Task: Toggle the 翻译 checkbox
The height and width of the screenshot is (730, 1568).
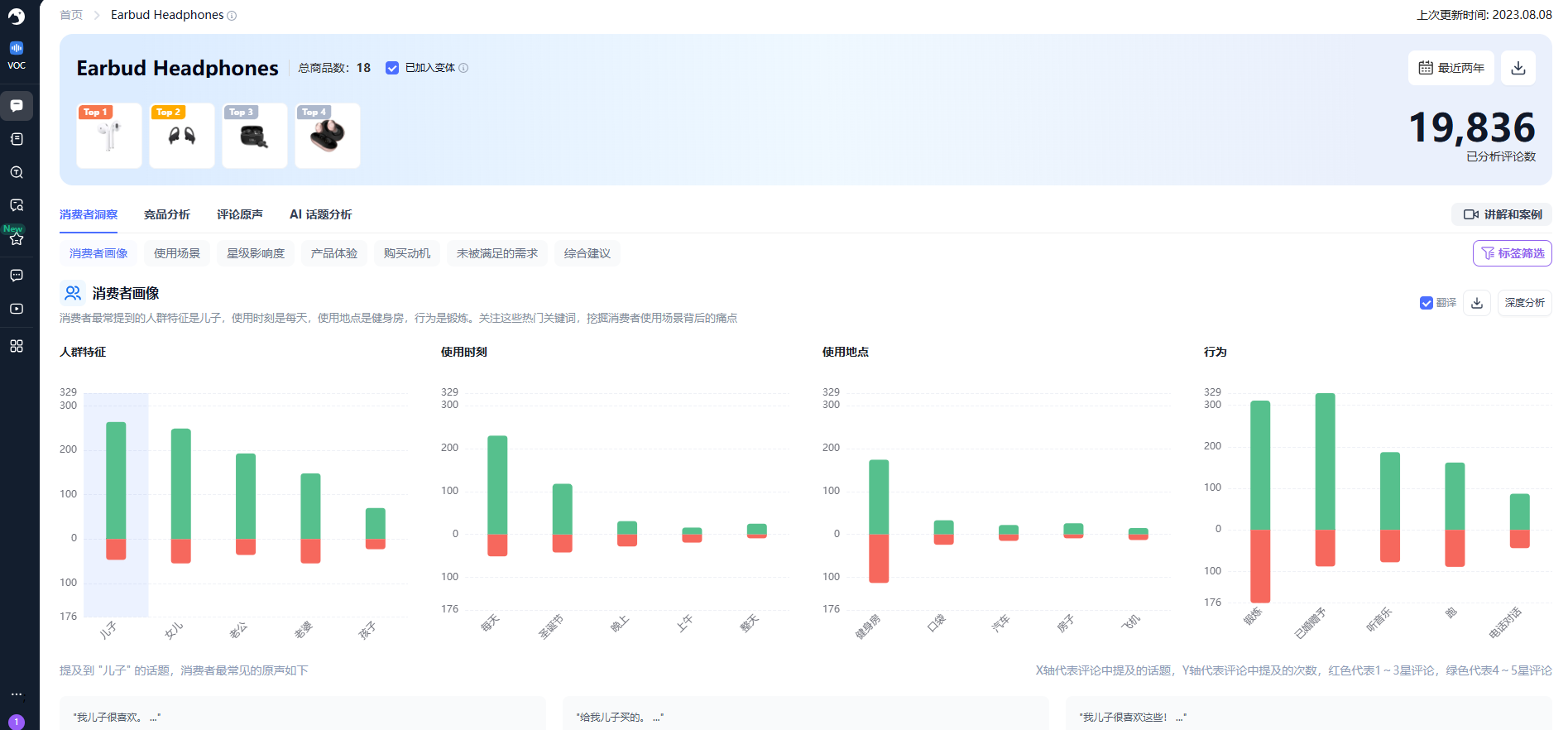Action: pyautogui.click(x=1427, y=303)
